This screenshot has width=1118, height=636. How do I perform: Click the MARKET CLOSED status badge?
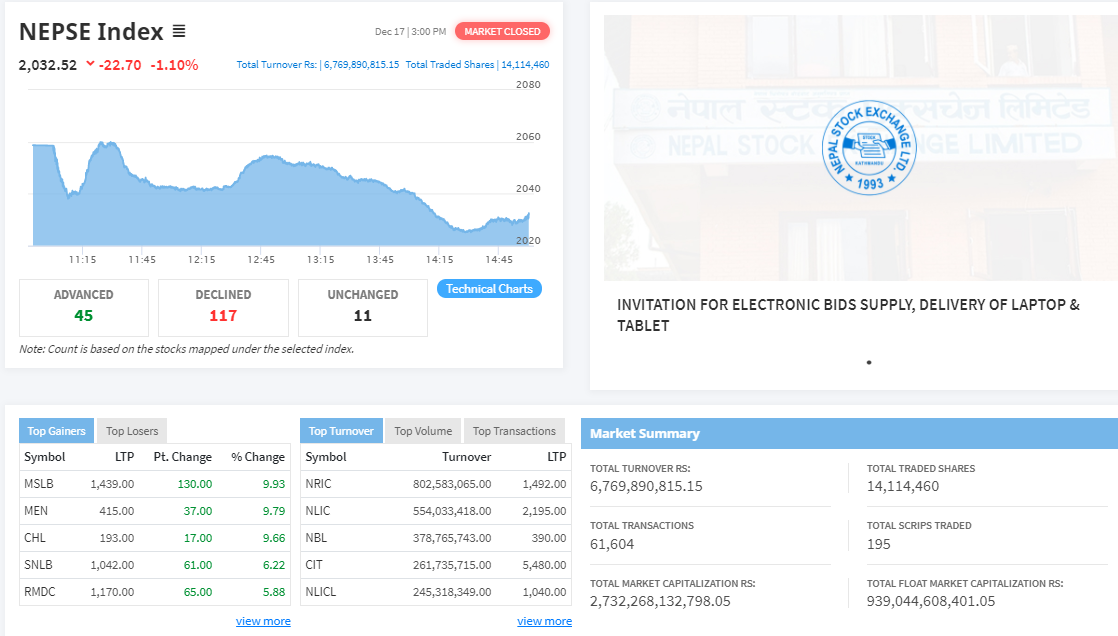[502, 31]
